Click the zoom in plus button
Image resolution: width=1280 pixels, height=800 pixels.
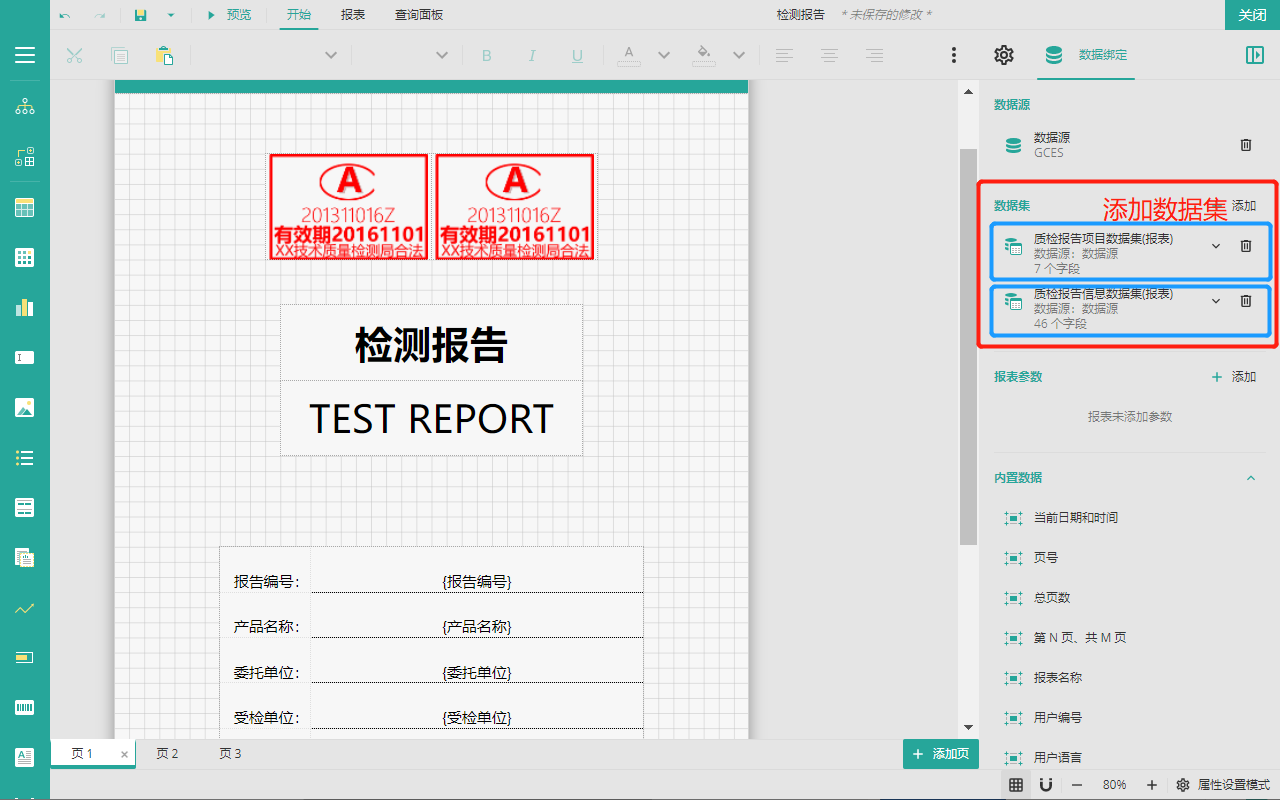(x=1152, y=785)
